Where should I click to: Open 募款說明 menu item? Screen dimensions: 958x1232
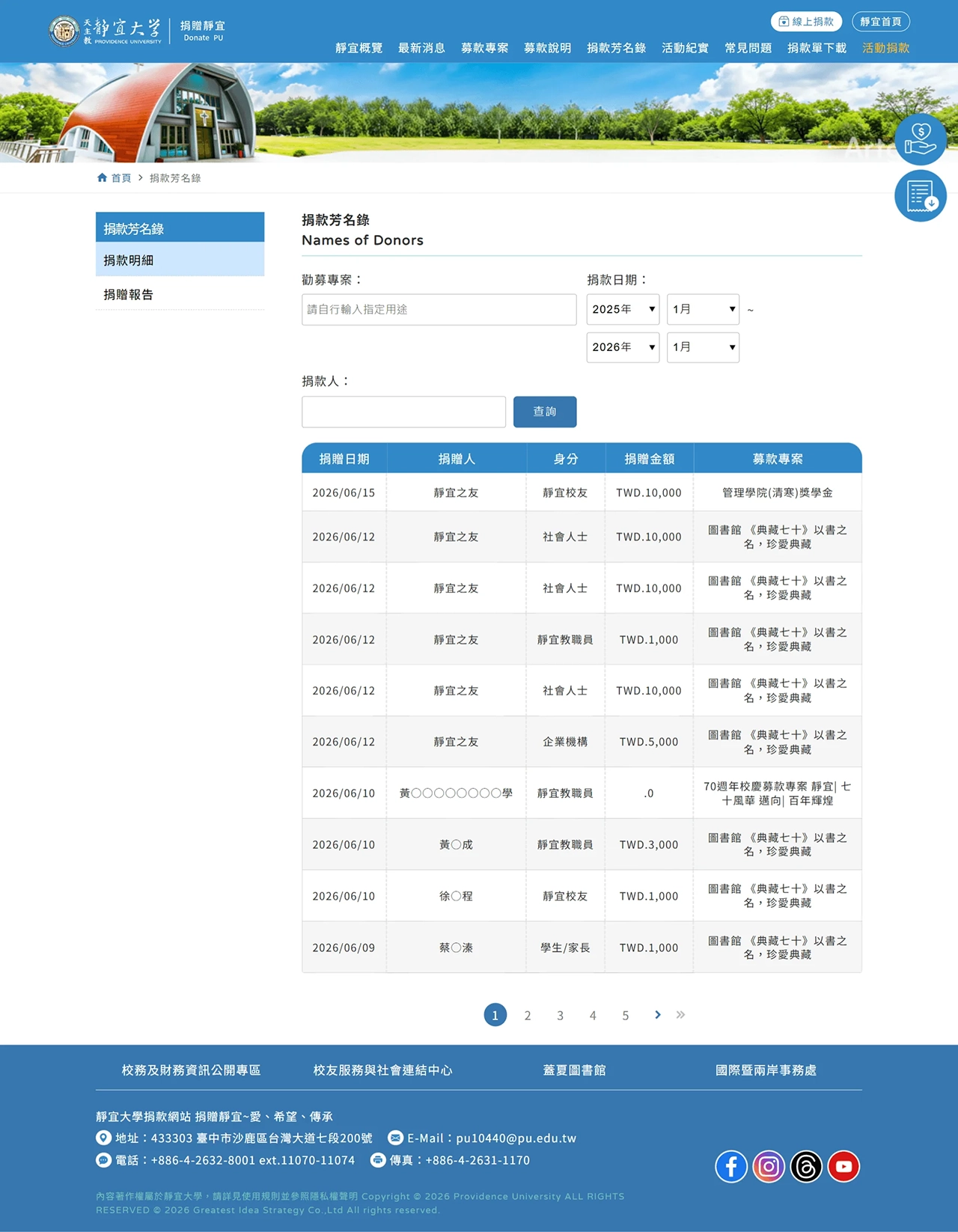[x=547, y=48]
